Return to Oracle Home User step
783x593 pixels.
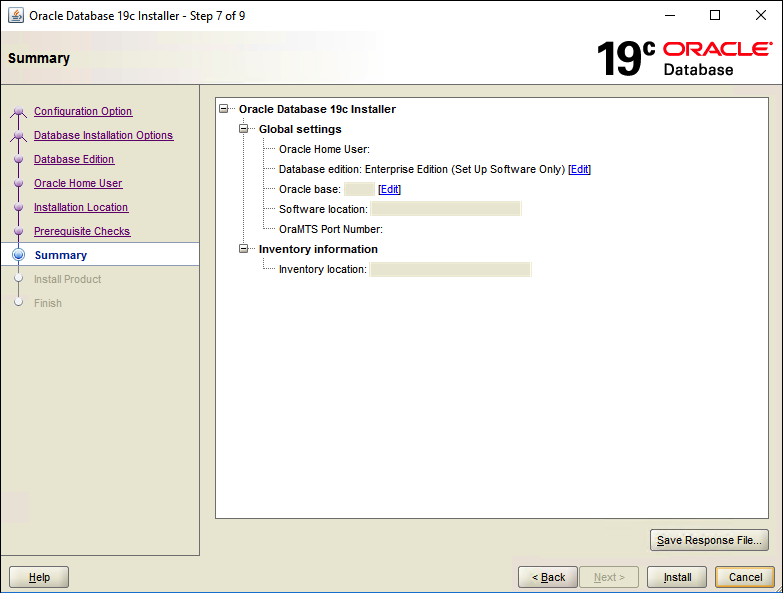(x=78, y=183)
